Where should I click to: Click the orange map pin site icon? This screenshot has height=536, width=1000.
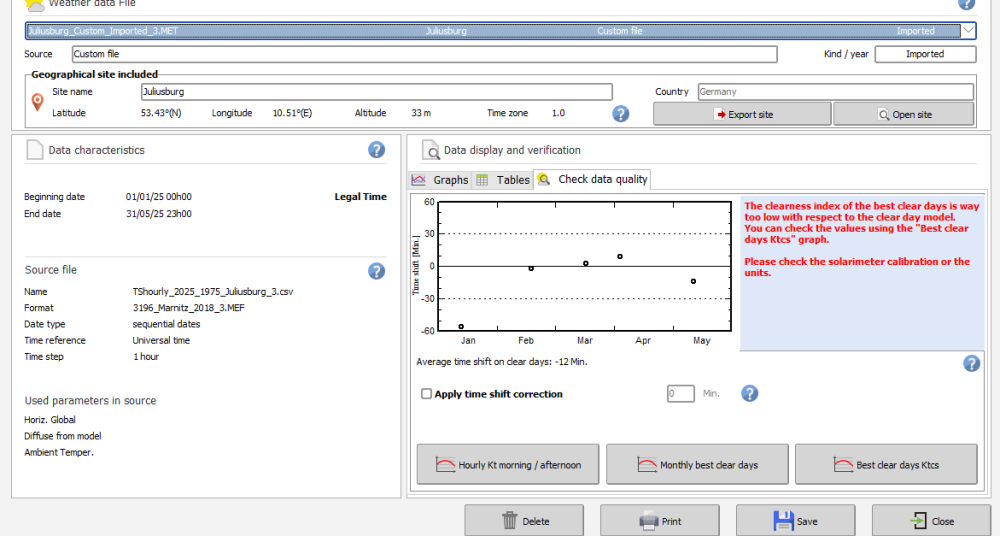click(38, 102)
